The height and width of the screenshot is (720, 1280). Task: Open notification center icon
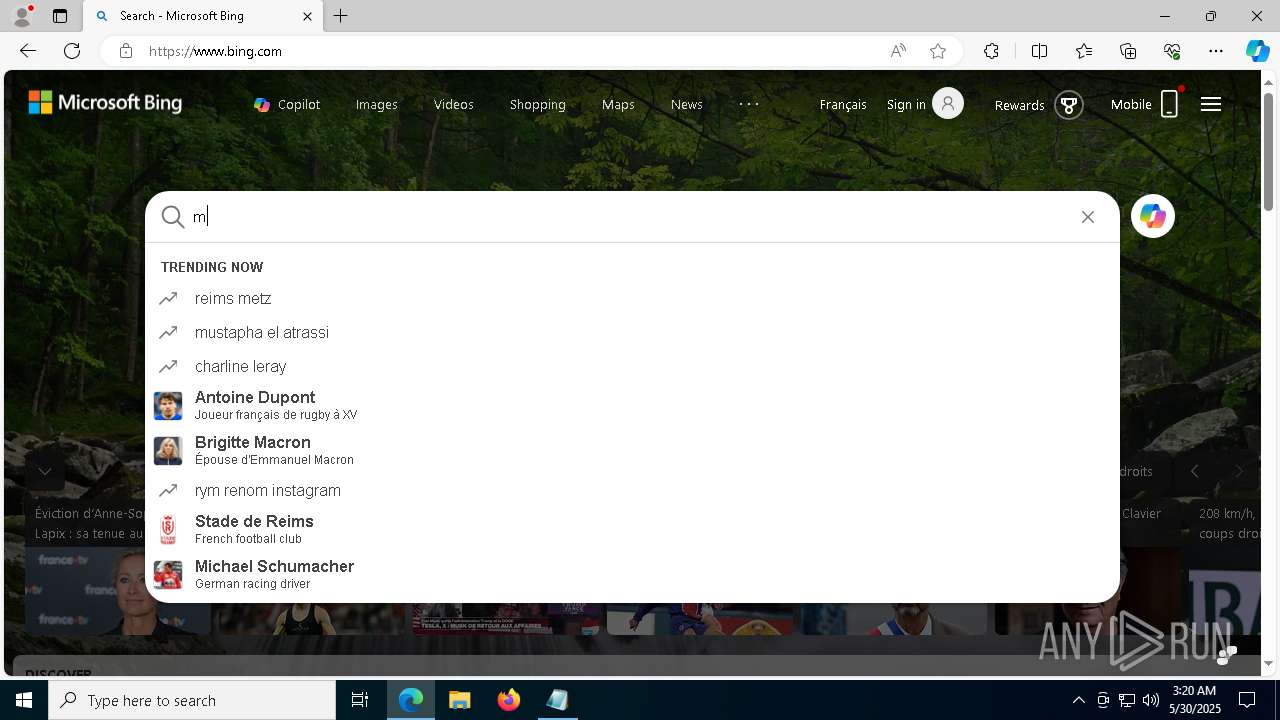tap(1247, 700)
